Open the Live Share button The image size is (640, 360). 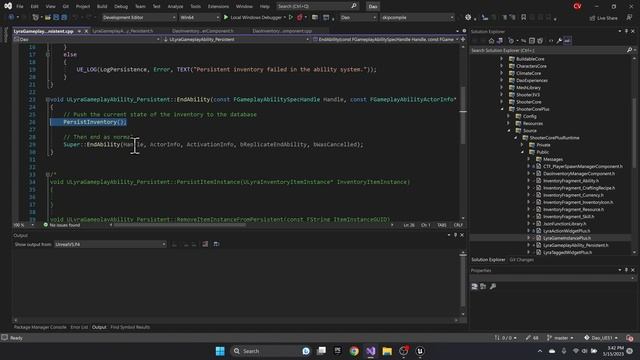[604, 18]
